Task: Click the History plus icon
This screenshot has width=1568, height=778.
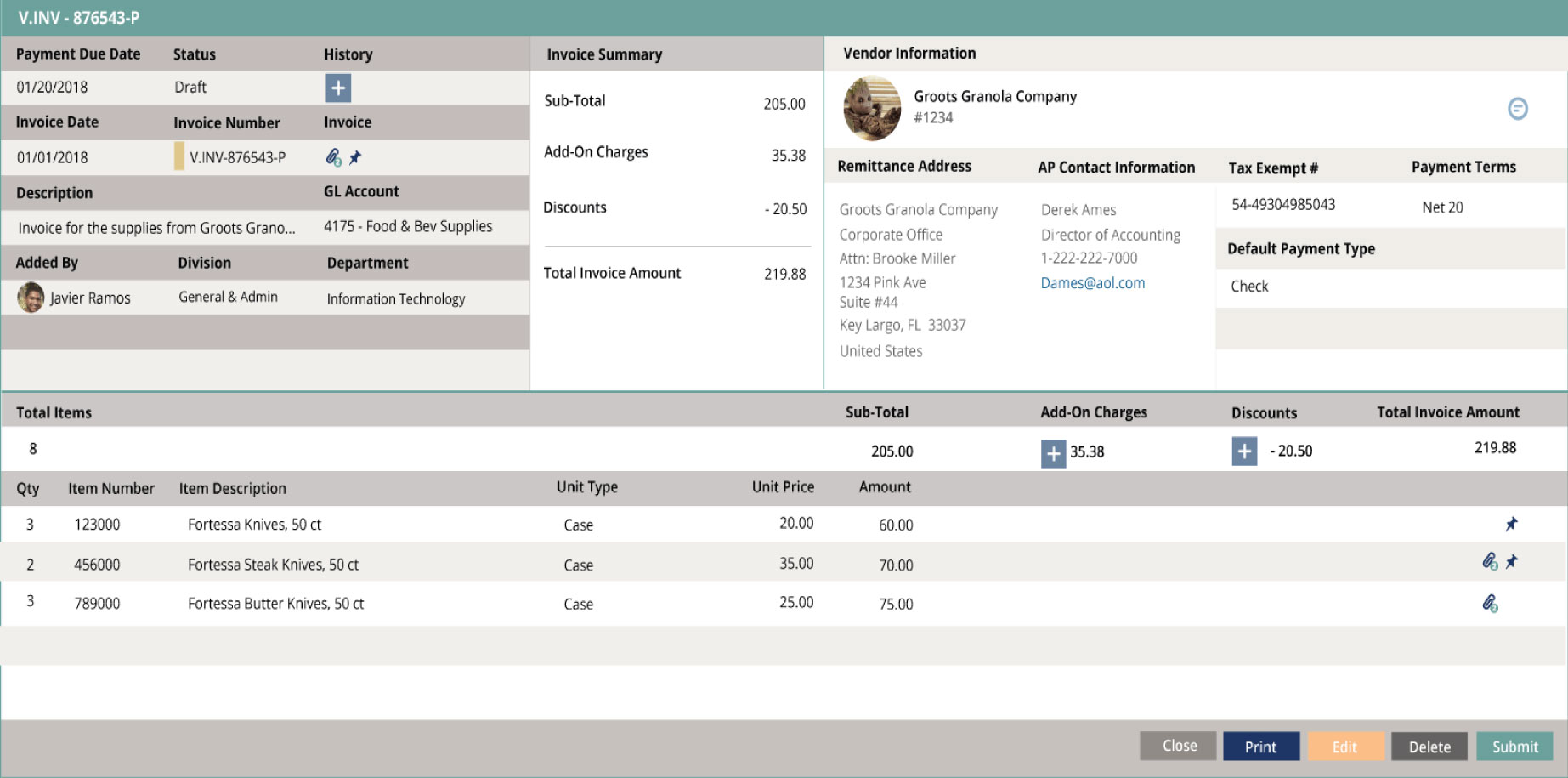Action: [337, 88]
